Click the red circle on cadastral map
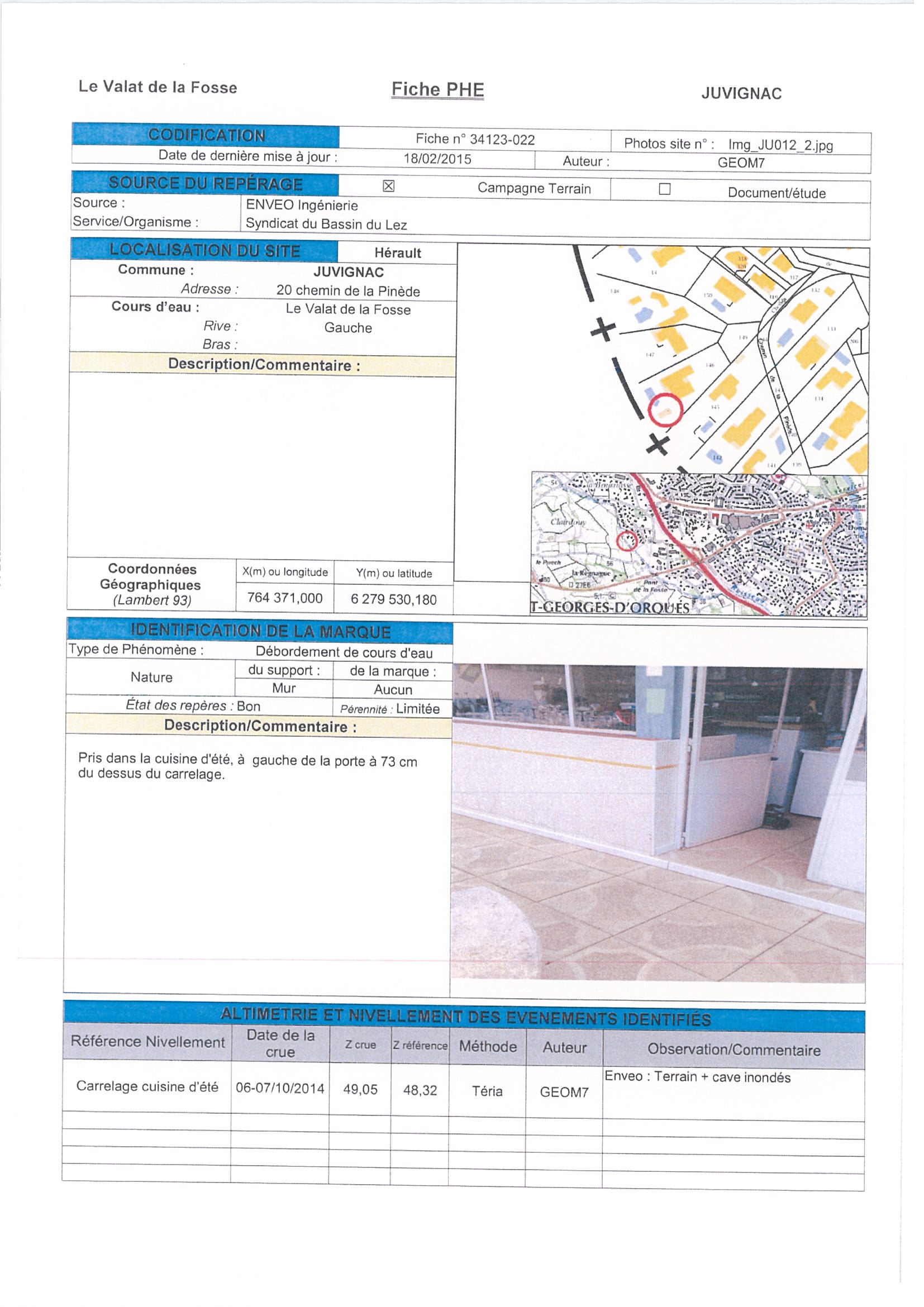The image size is (924, 1307). (x=664, y=410)
